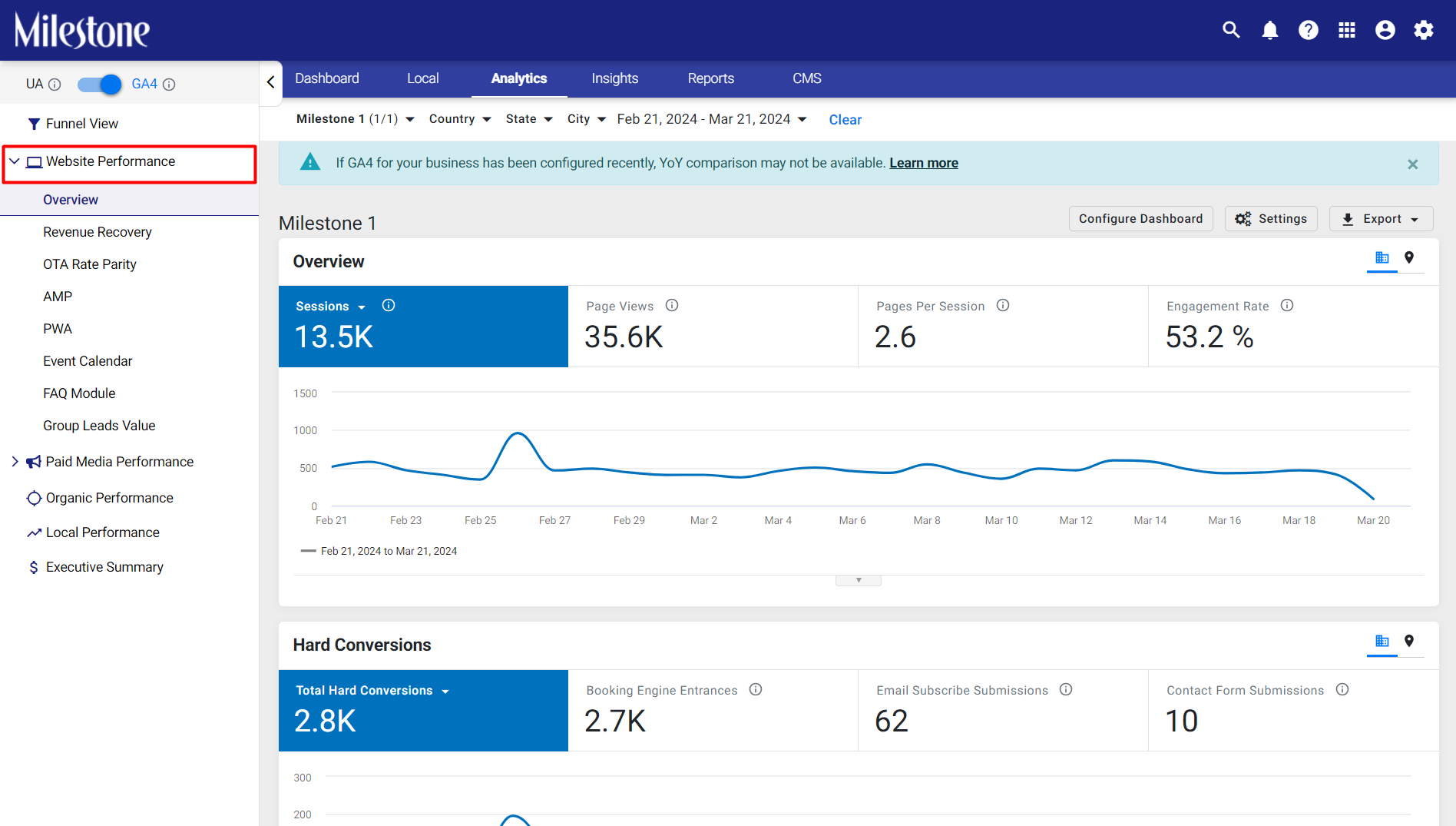The width and height of the screenshot is (1456, 826).
Task: Click the help question mark icon
Action: tap(1309, 30)
